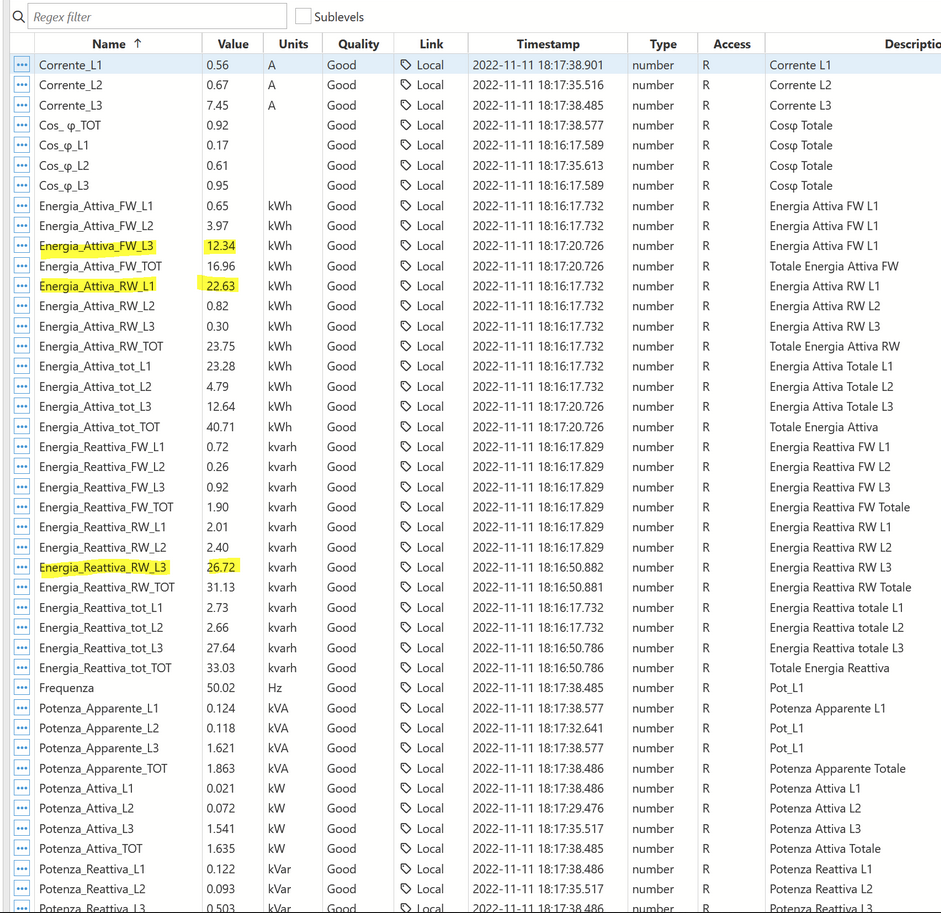Click the ellipsis button beside Potenza_Attiva_TOT
The height and width of the screenshot is (913, 941).
(x=22, y=849)
